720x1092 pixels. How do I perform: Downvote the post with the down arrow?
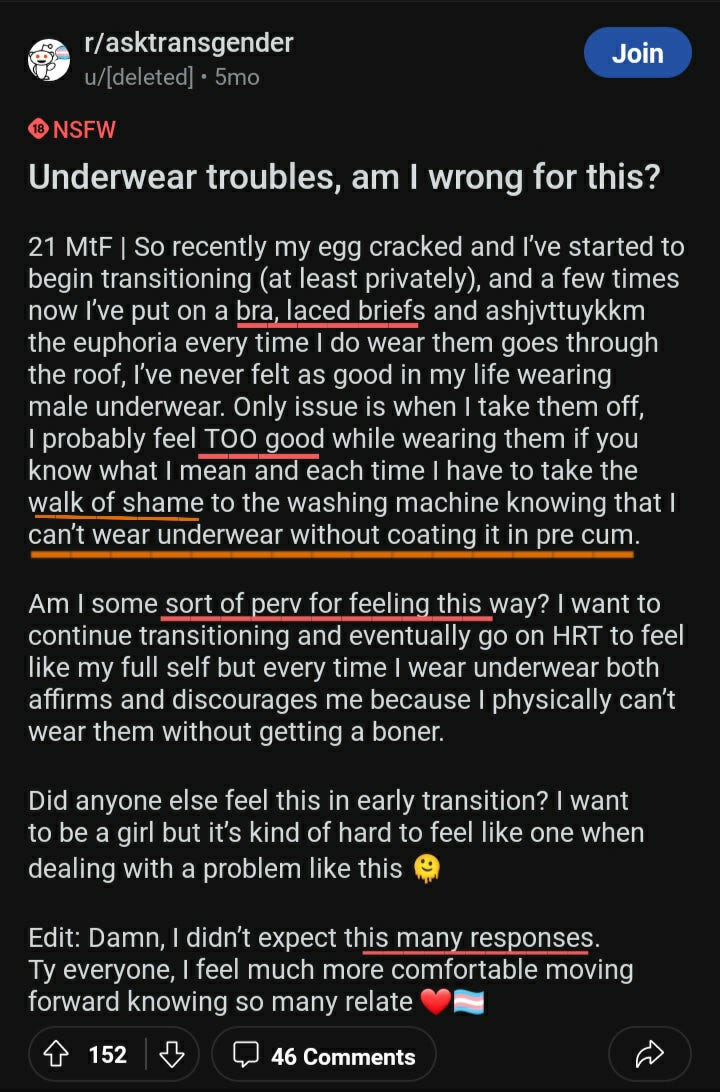(x=171, y=1055)
